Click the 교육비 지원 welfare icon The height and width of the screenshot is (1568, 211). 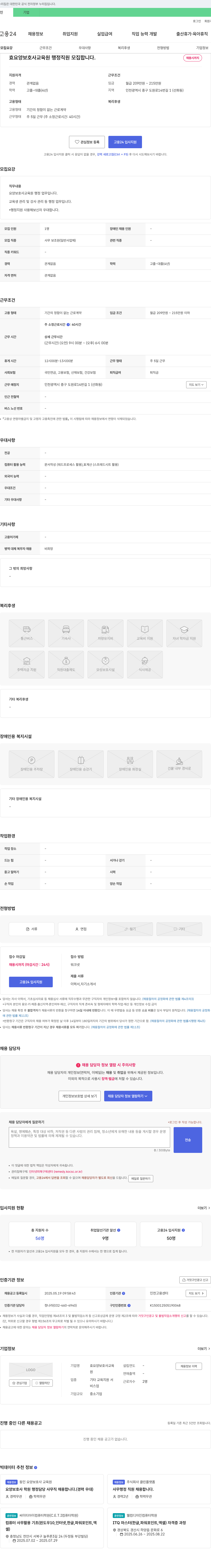pyautogui.click(x=145, y=633)
